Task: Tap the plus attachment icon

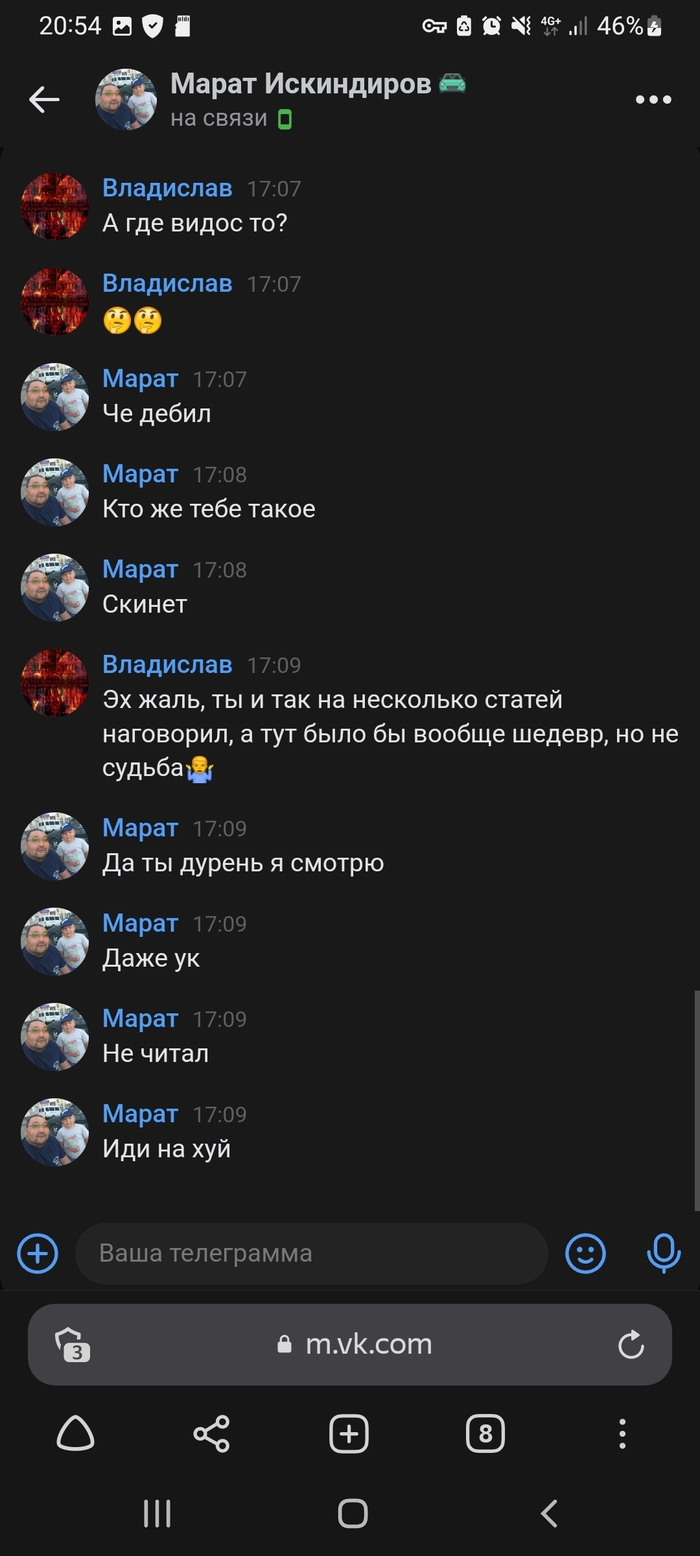Action: click(38, 1253)
